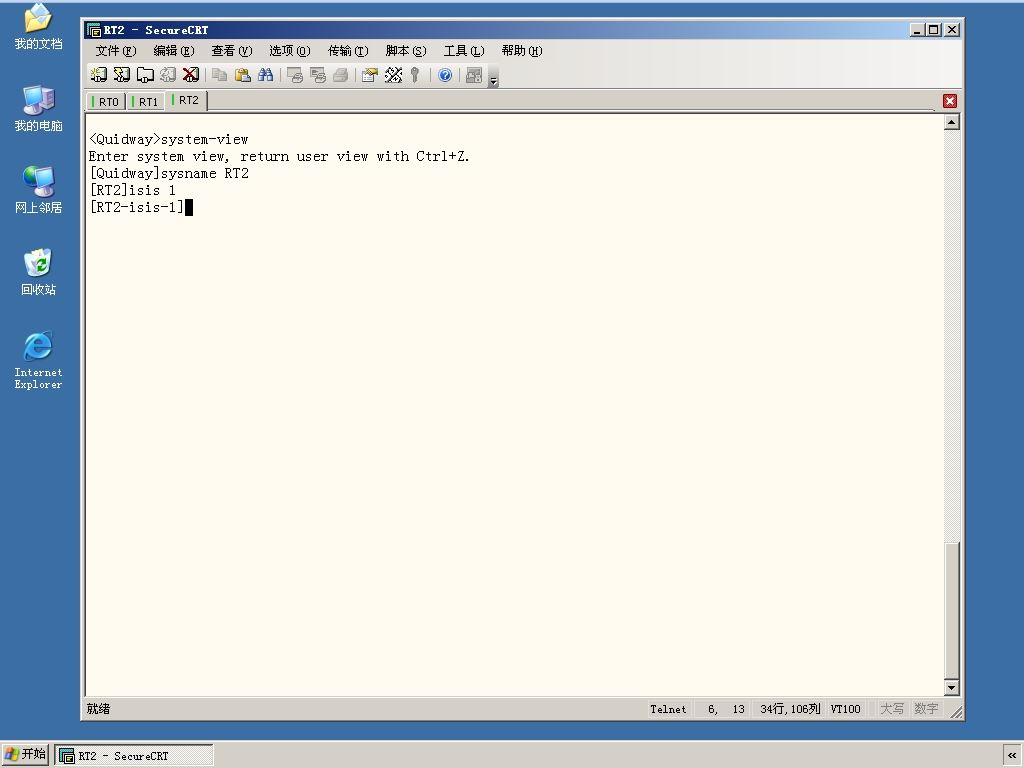Close the active tab with red X
Image resolution: width=1024 pixels, height=768 pixels.
click(950, 101)
